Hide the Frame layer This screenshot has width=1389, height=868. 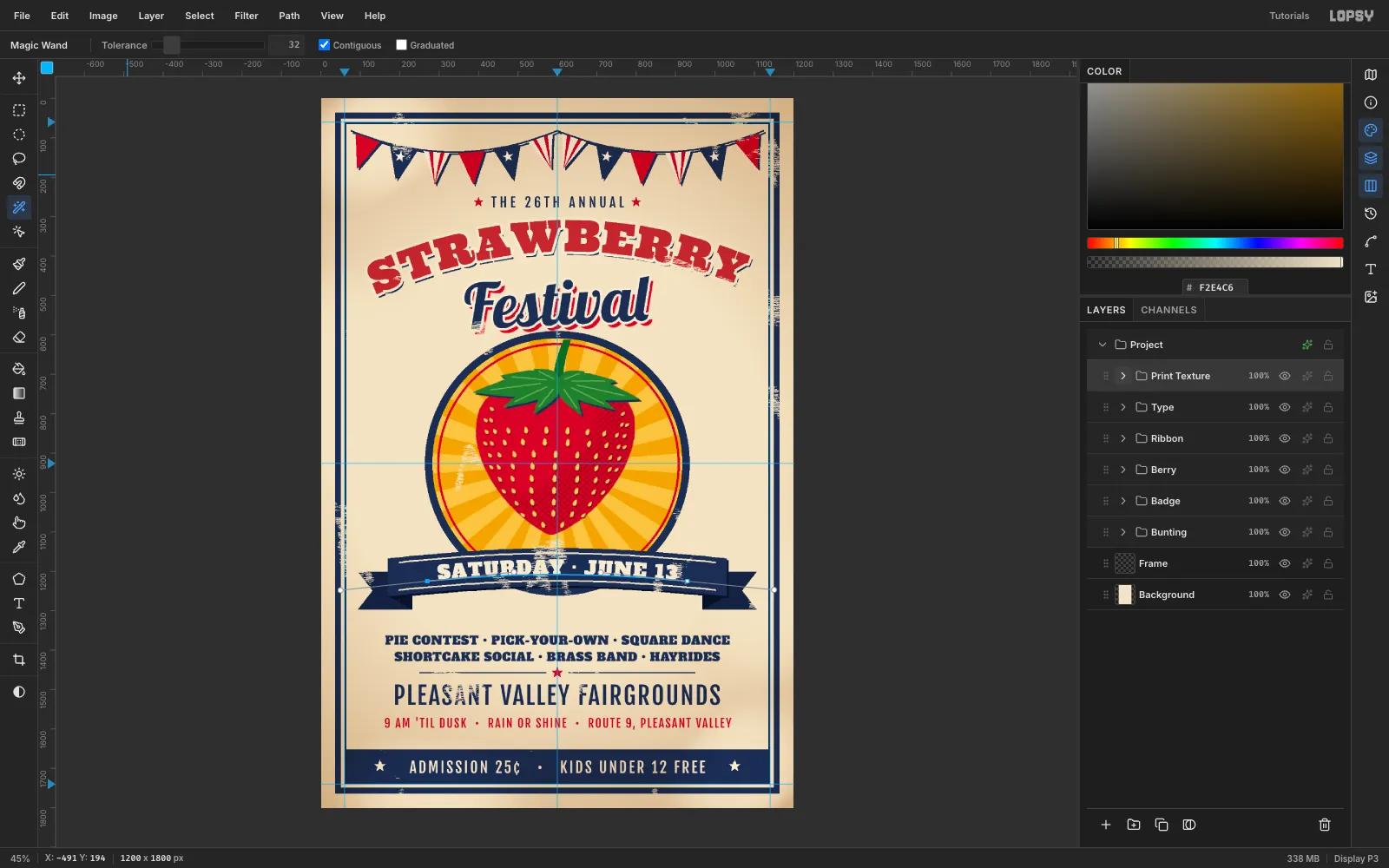point(1285,563)
